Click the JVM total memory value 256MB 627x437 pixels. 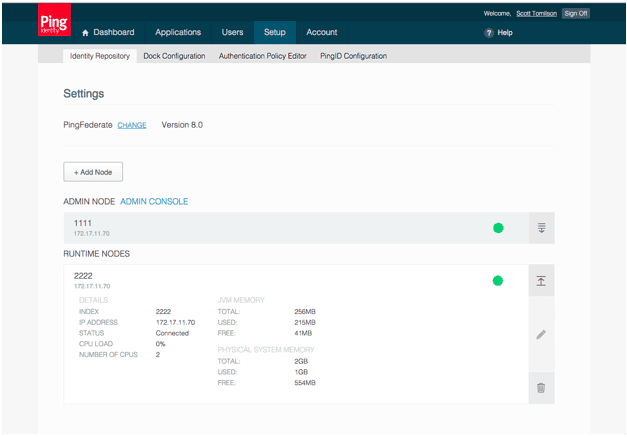click(305, 311)
